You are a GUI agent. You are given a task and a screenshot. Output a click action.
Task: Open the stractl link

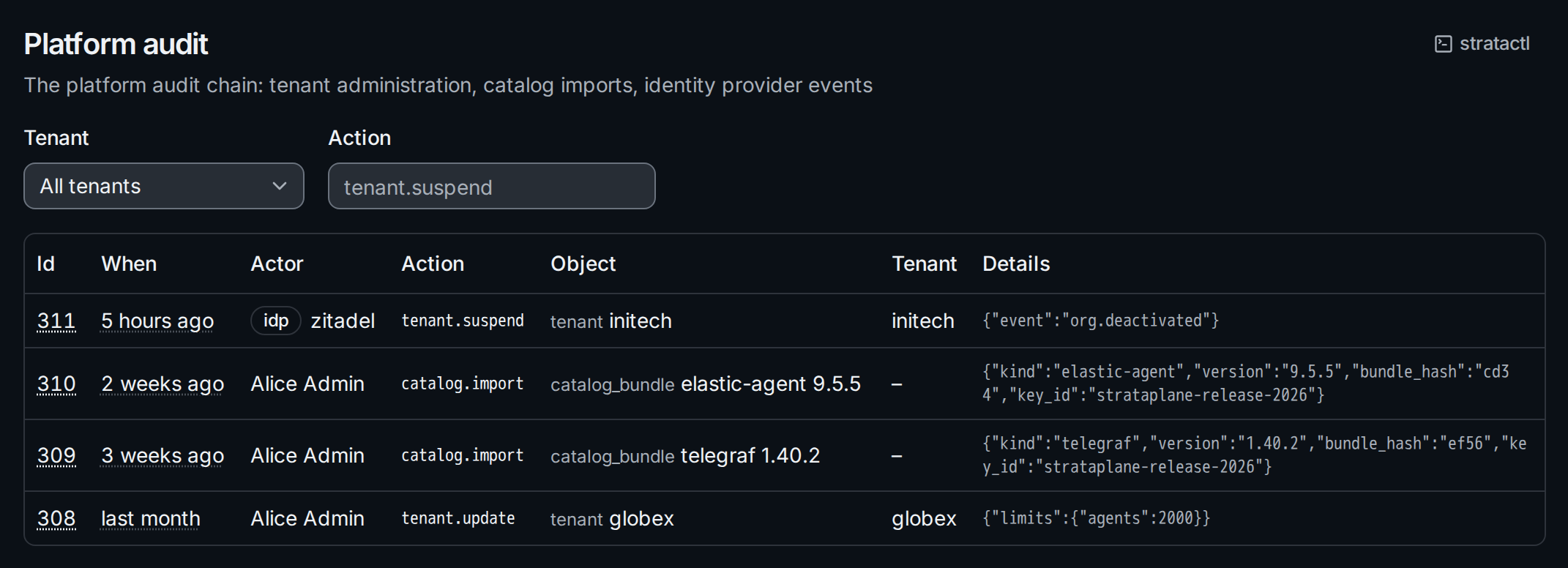(1482, 44)
